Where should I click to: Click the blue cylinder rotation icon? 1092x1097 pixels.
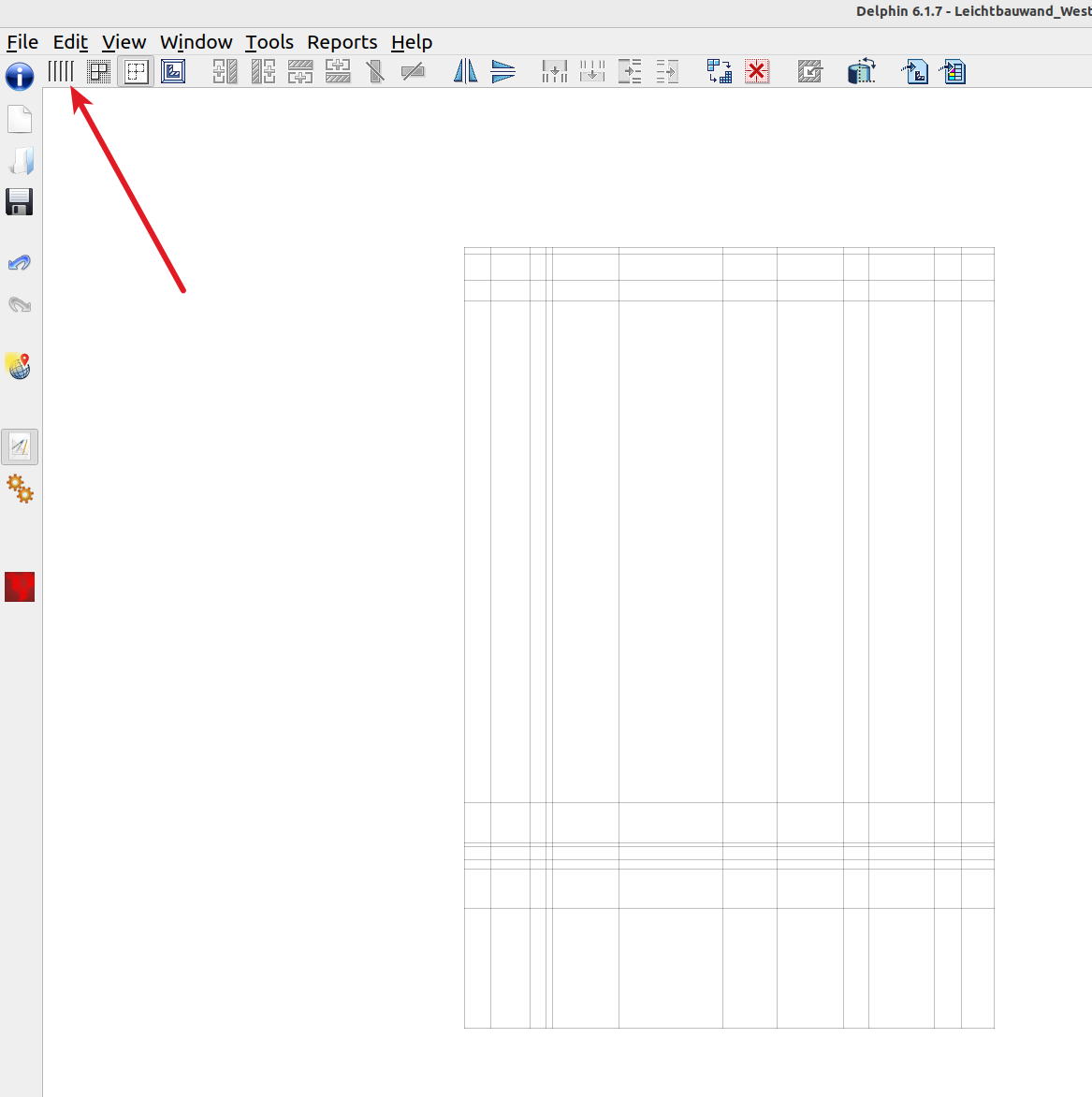862,71
